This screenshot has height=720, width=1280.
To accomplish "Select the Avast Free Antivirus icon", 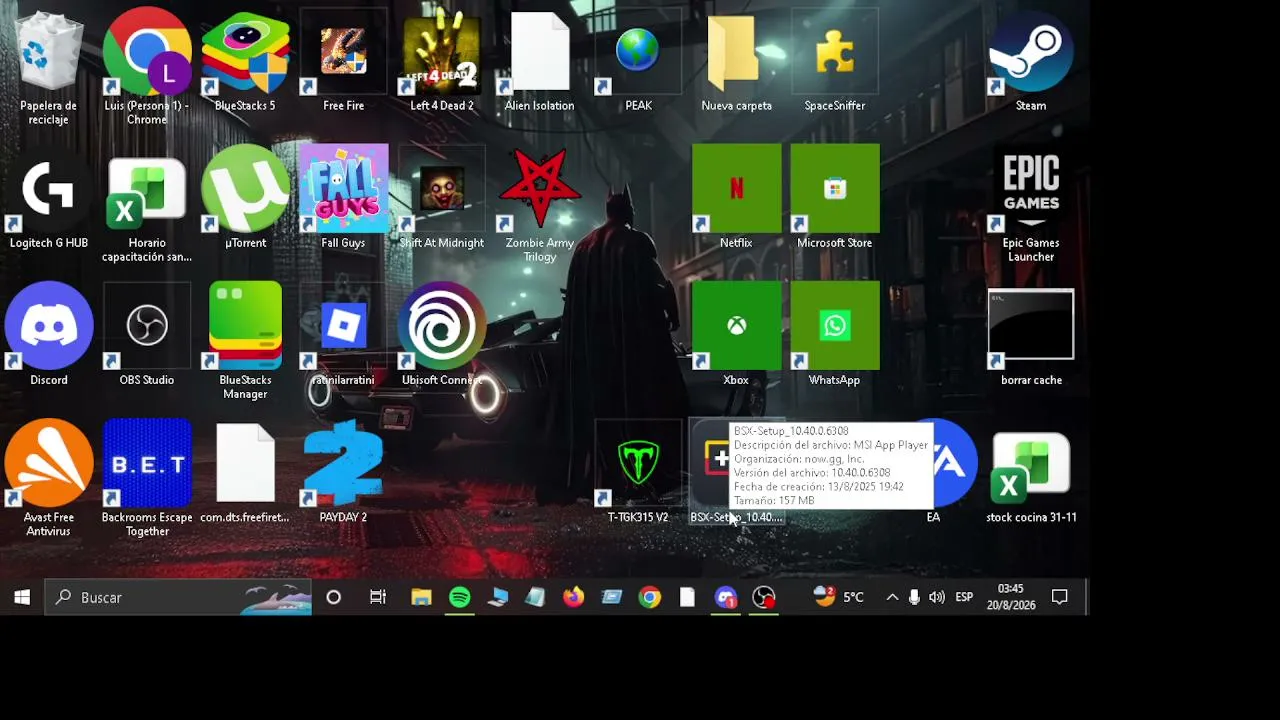I will 49,478.
